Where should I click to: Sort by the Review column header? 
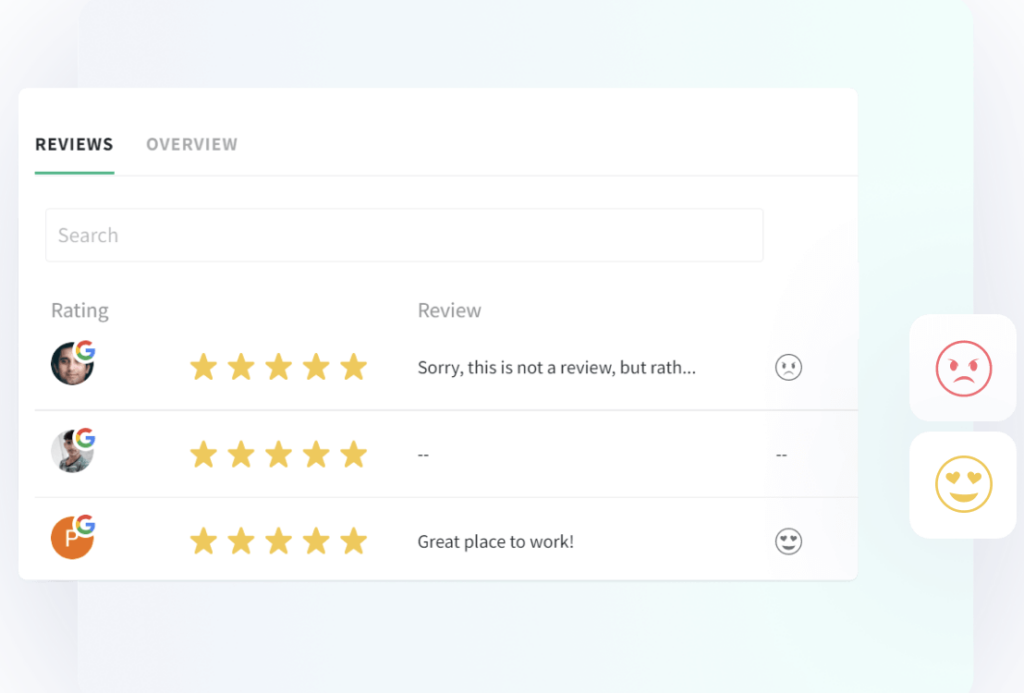click(x=449, y=310)
